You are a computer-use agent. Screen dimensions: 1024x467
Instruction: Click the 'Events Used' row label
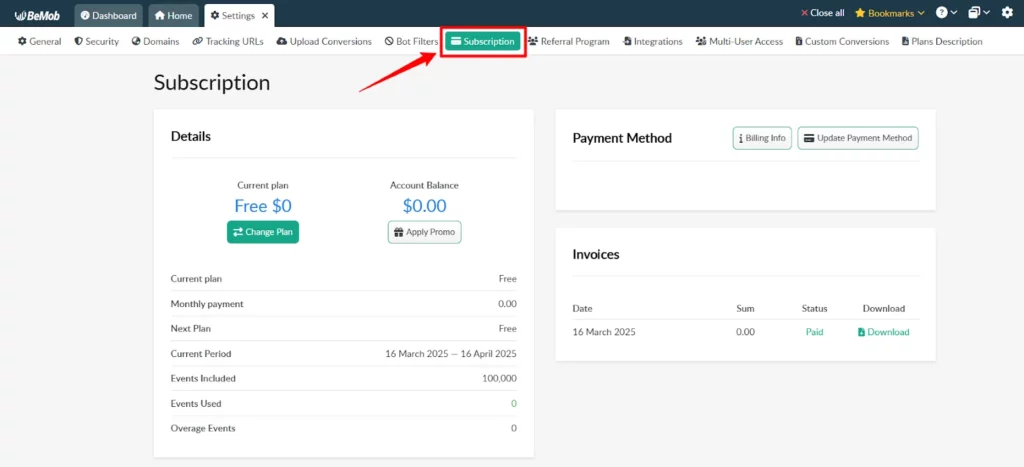[x=196, y=404]
